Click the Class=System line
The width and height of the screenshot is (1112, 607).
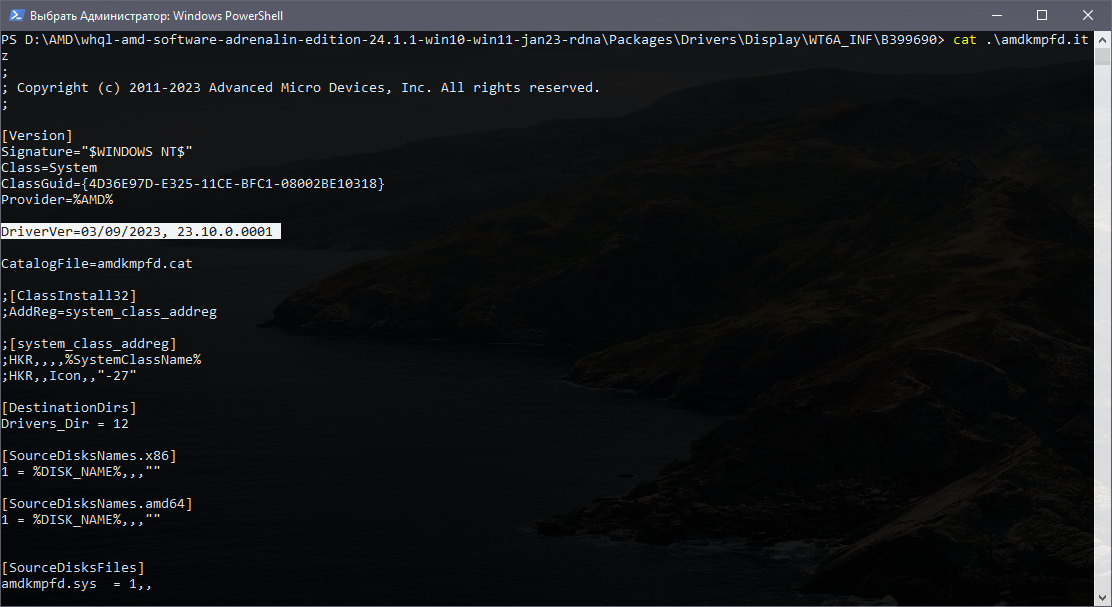point(49,167)
